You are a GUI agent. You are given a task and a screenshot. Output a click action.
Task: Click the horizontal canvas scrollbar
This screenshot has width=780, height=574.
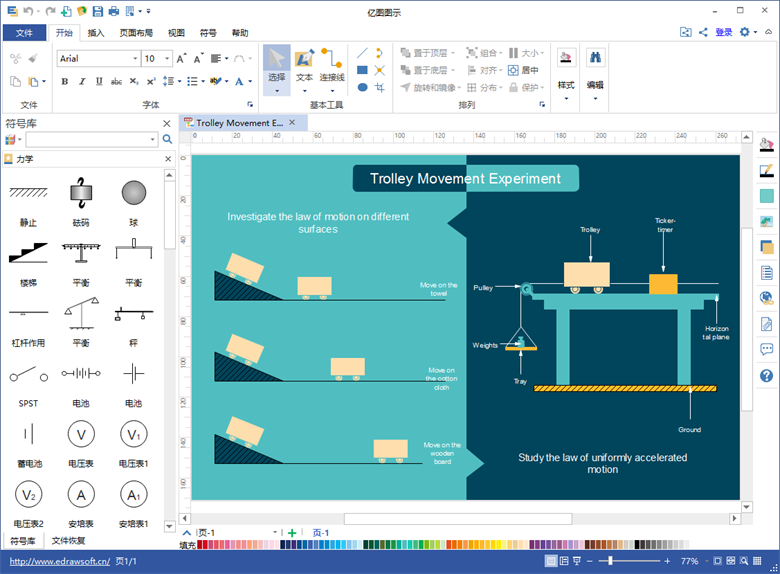tap(458, 519)
